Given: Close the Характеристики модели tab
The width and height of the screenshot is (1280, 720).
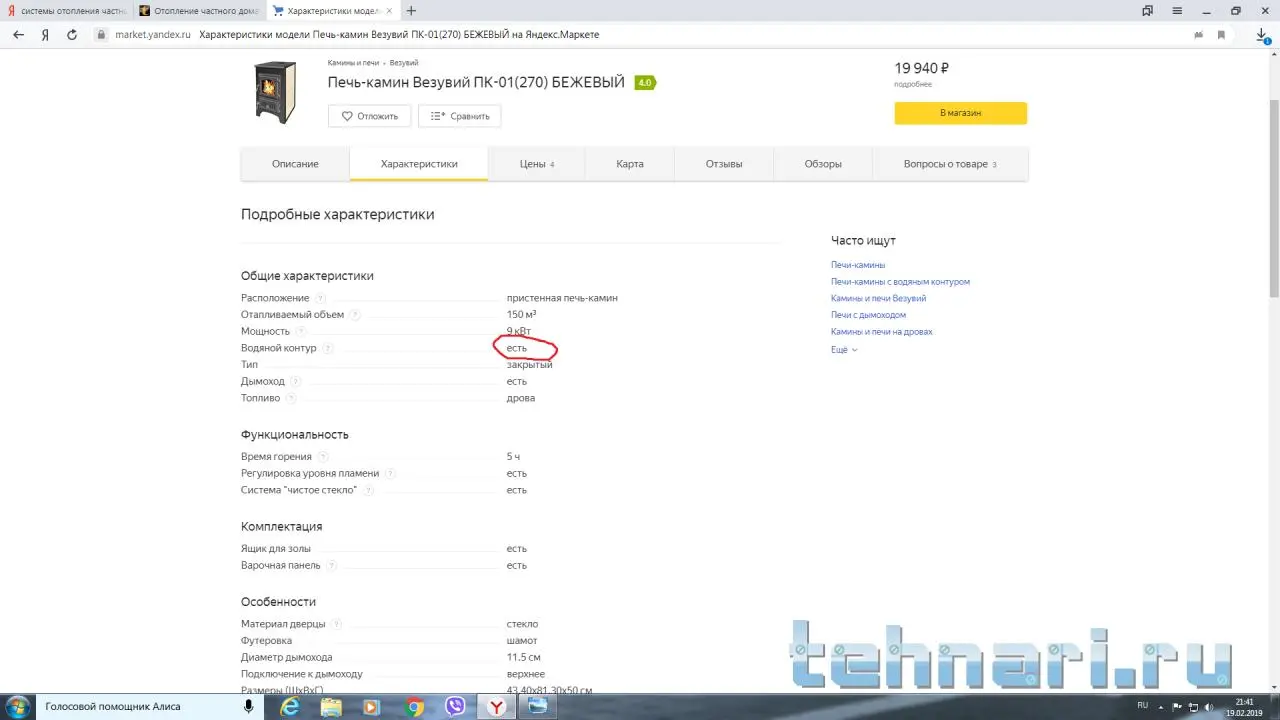Looking at the screenshot, I should tap(389, 11).
